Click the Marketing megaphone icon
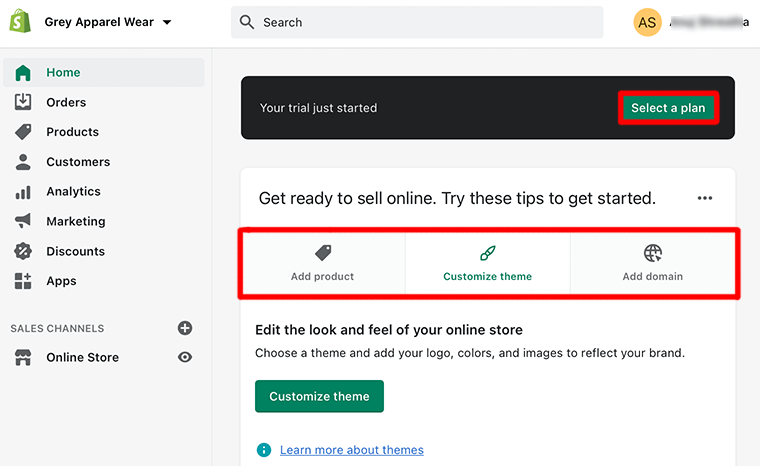Viewport: 760px width, 466px height. (x=23, y=221)
